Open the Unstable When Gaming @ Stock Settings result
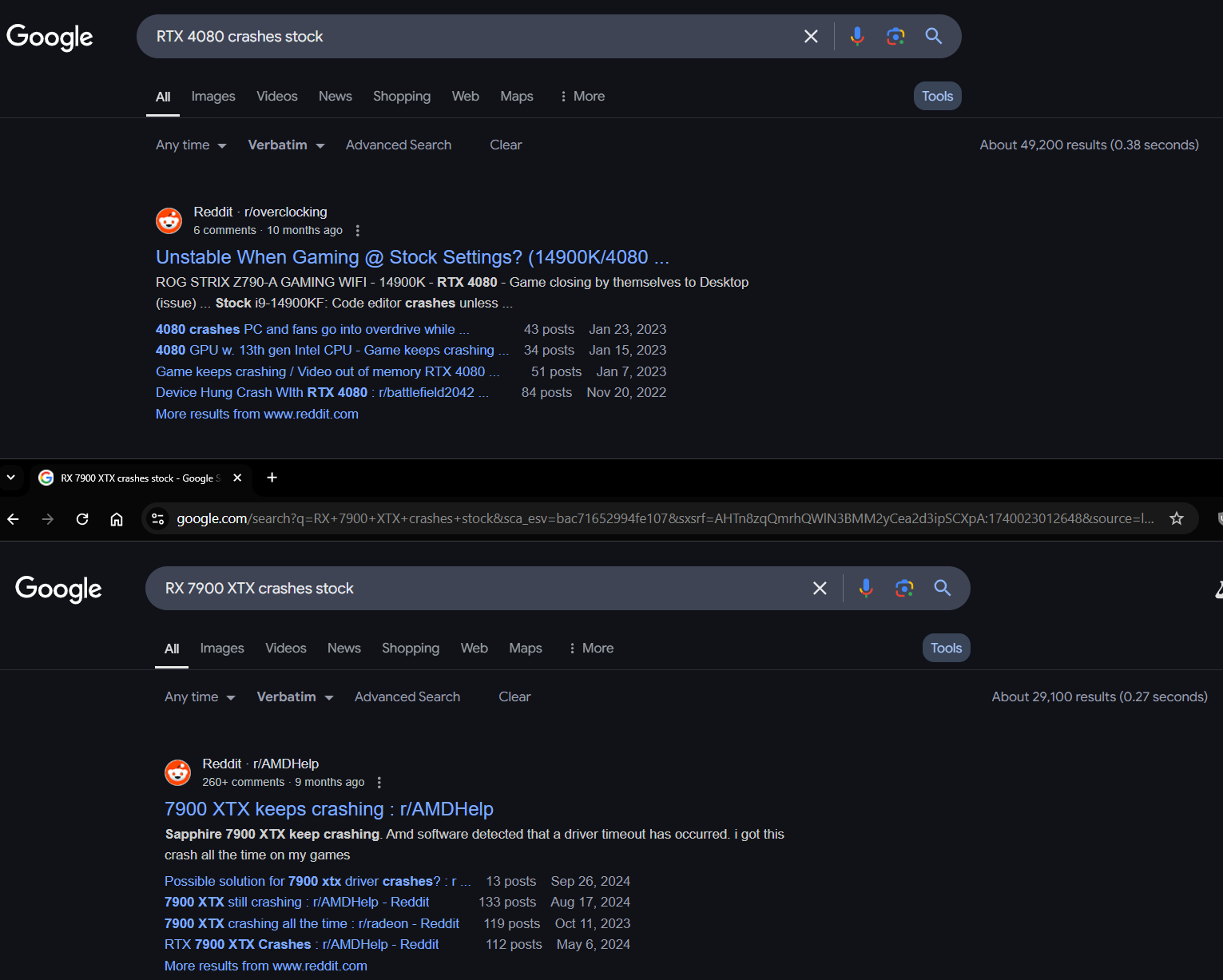Screen dimensions: 1223x980 [x=412, y=257]
